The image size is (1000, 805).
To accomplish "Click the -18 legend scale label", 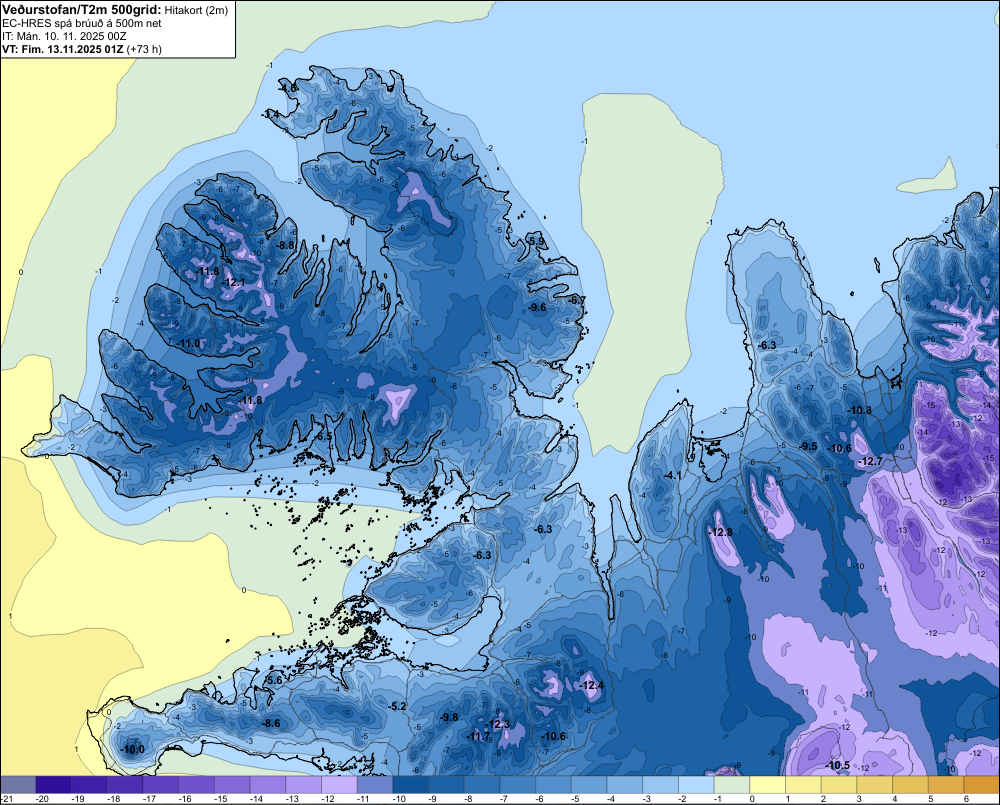I will [x=114, y=799].
